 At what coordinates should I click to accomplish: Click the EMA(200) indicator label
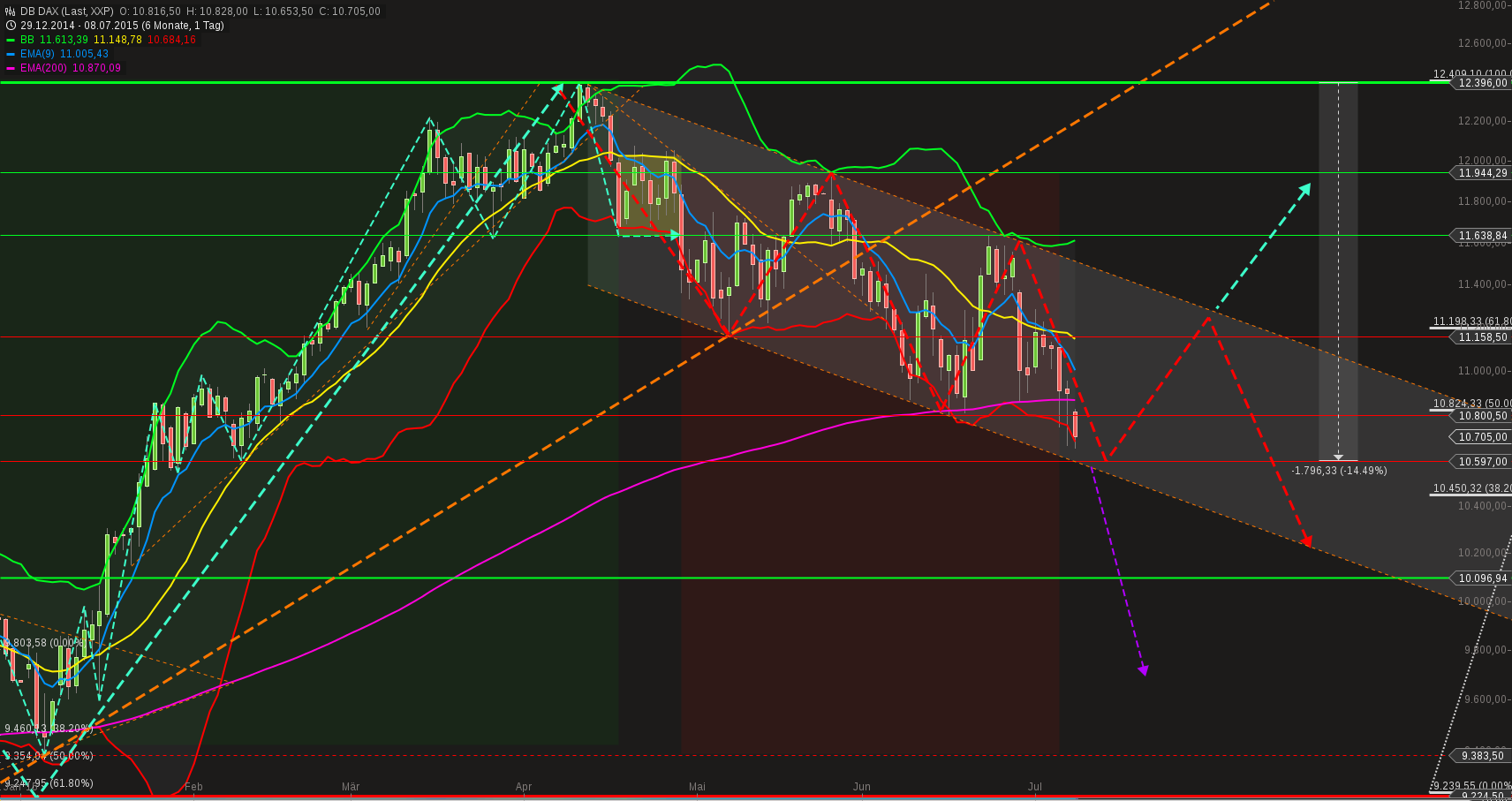click(43, 68)
